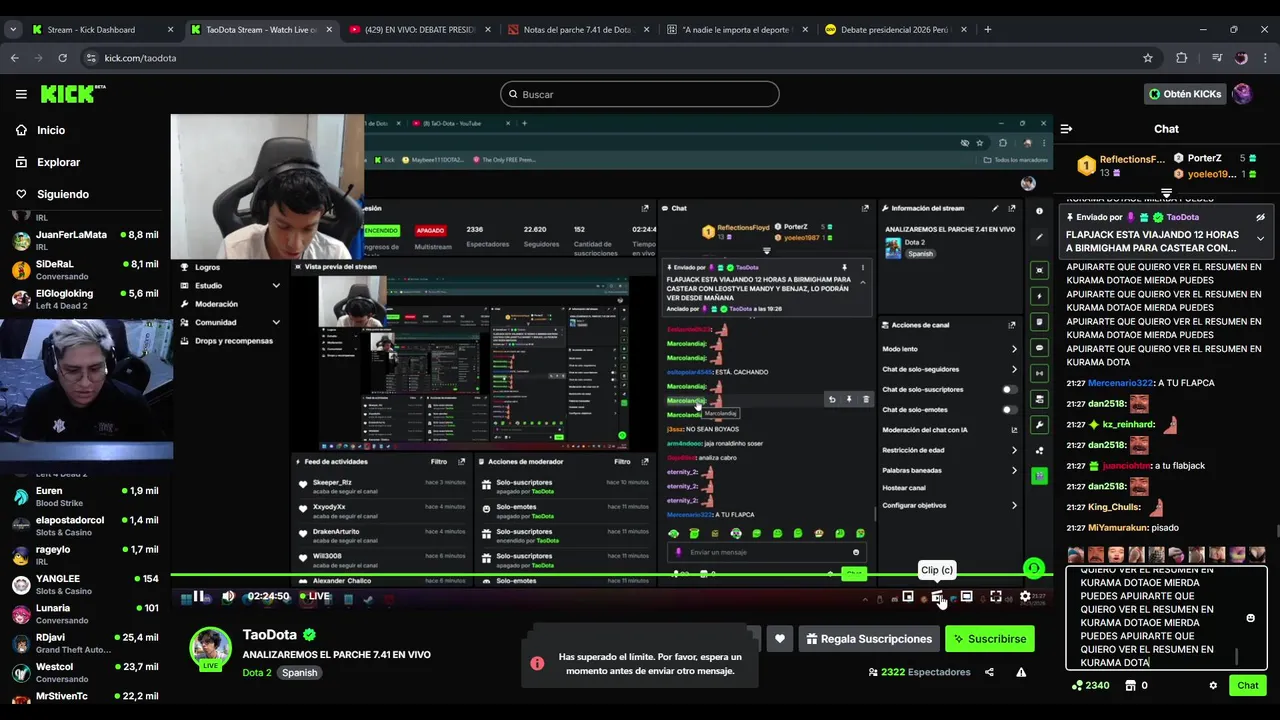Screen dimensions: 1280x720
Task: Click the green Suscribirse button
Action: (990, 639)
